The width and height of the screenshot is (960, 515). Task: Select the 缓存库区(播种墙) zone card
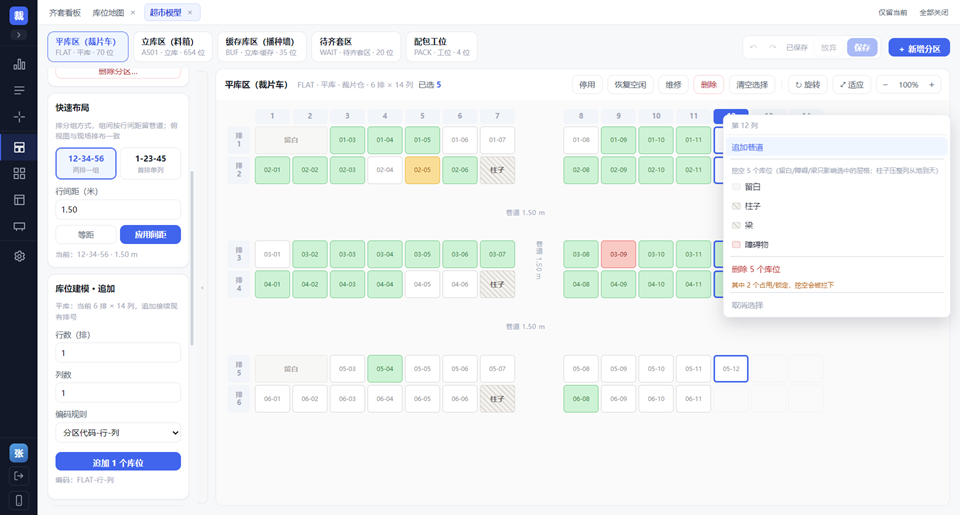(x=261, y=47)
